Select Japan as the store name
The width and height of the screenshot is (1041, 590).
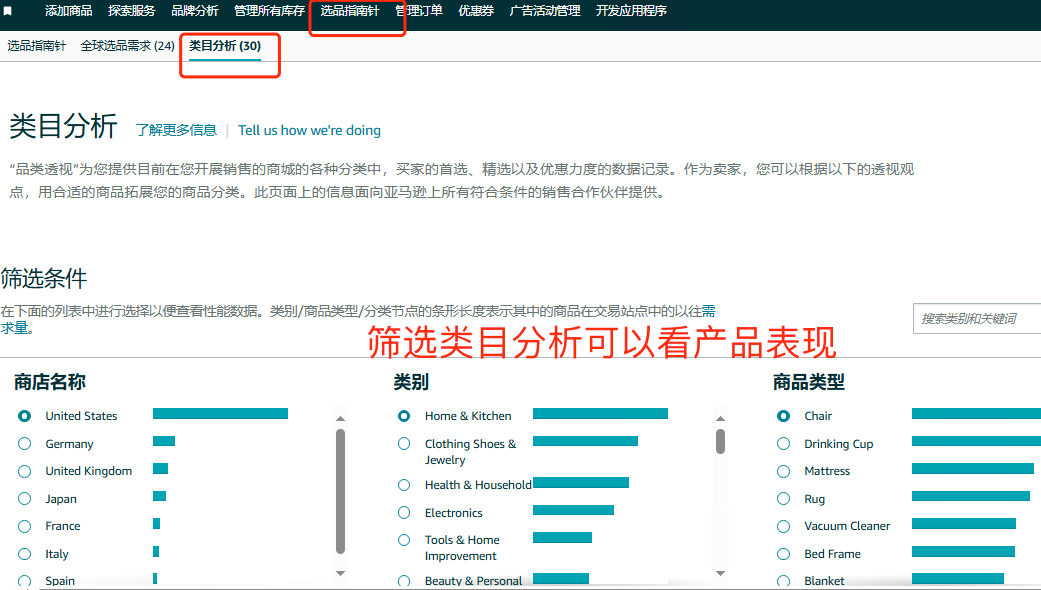click(x=24, y=498)
